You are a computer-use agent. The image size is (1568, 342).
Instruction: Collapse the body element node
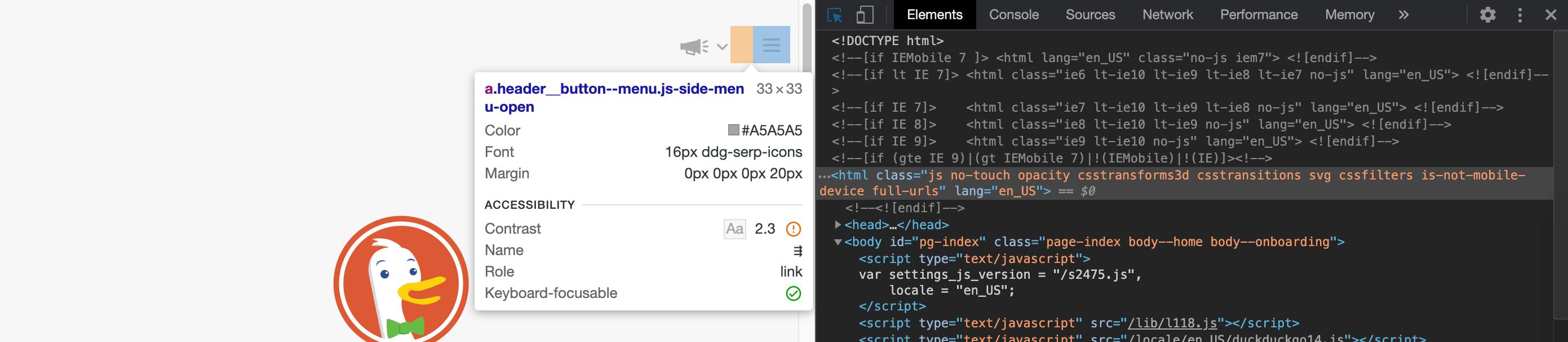click(838, 242)
